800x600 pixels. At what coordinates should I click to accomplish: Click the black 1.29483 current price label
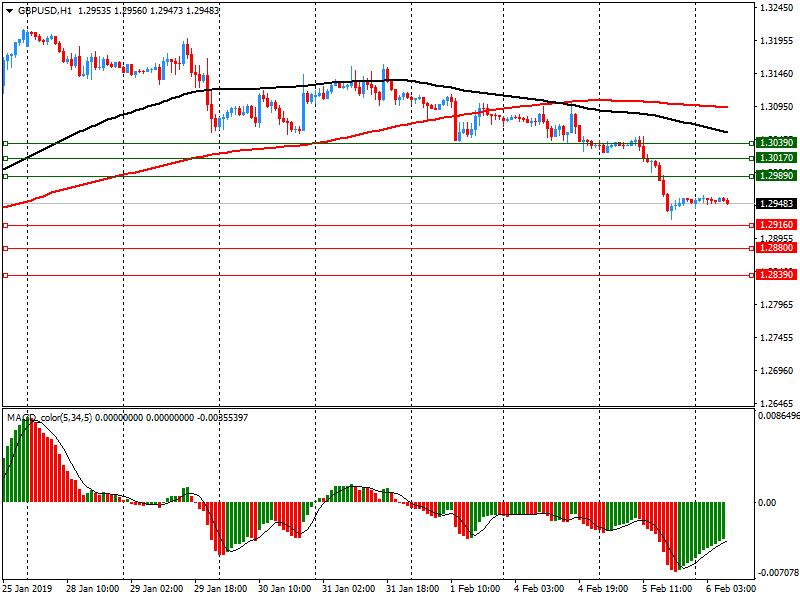coord(776,203)
